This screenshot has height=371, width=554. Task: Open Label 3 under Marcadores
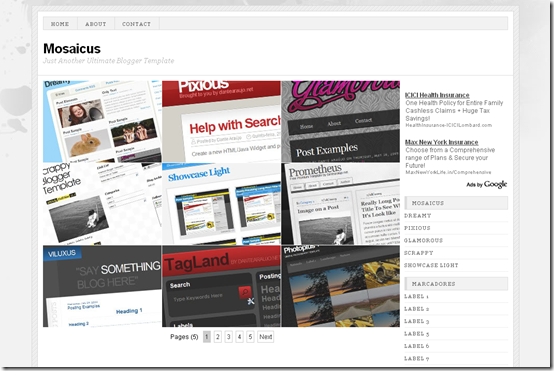[x=417, y=321]
